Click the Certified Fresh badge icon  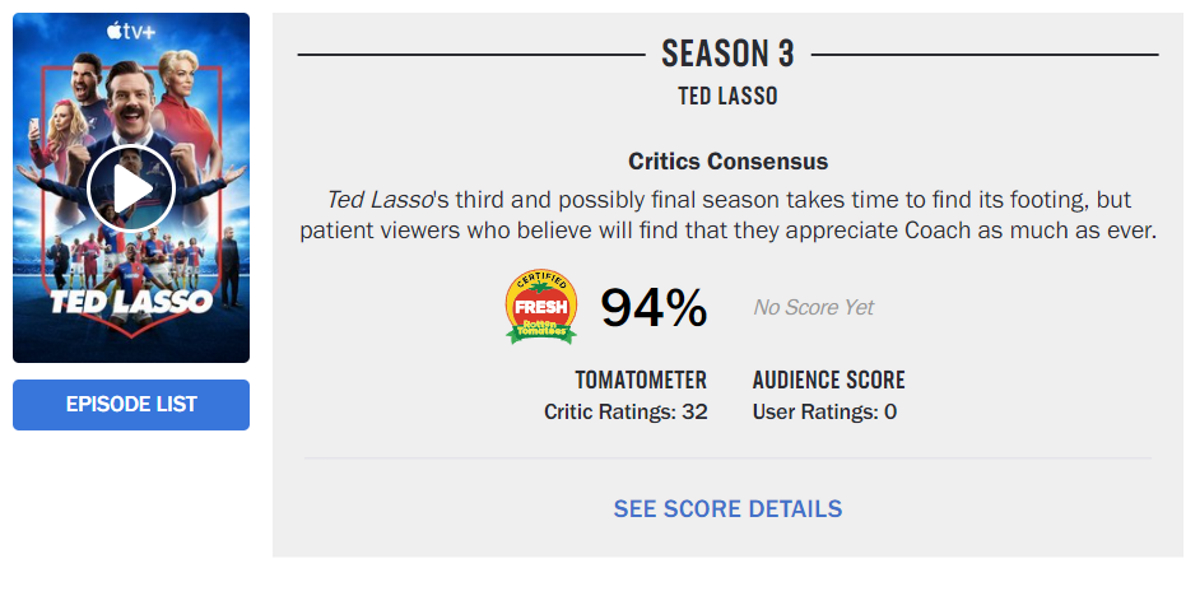(541, 307)
